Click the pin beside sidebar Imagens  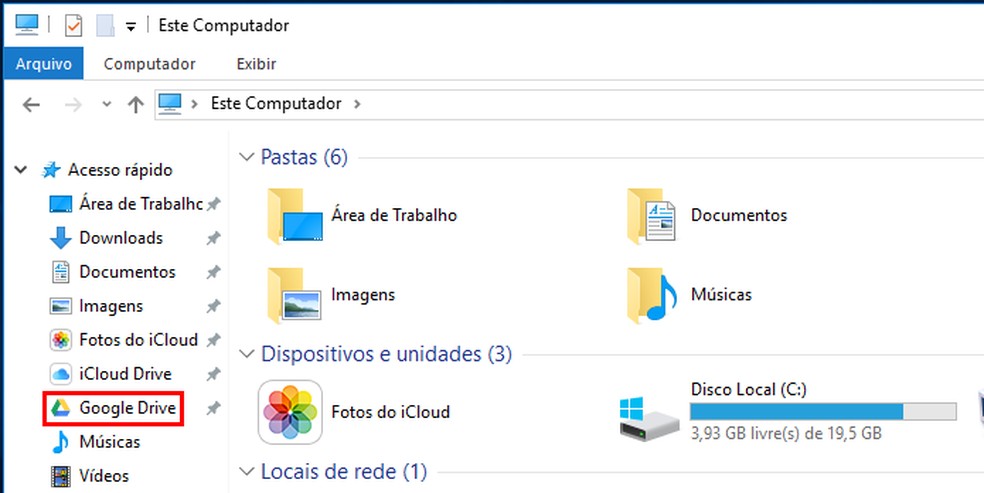(213, 306)
